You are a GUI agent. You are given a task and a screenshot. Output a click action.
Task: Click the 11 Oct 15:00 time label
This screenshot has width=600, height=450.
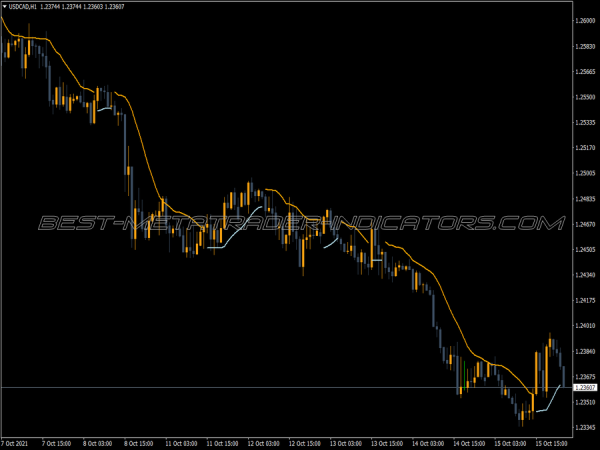(222, 443)
